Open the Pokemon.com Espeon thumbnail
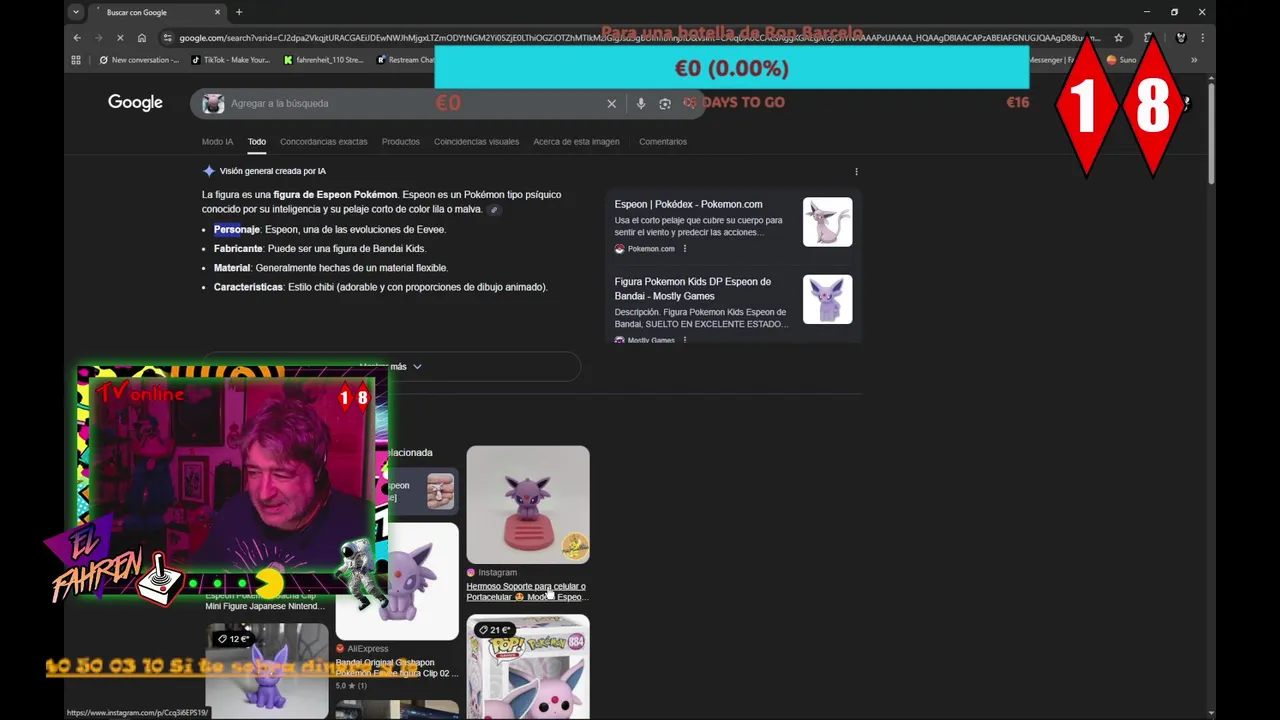The height and width of the screenshot is (720, 1280). [x=827, y=222]
